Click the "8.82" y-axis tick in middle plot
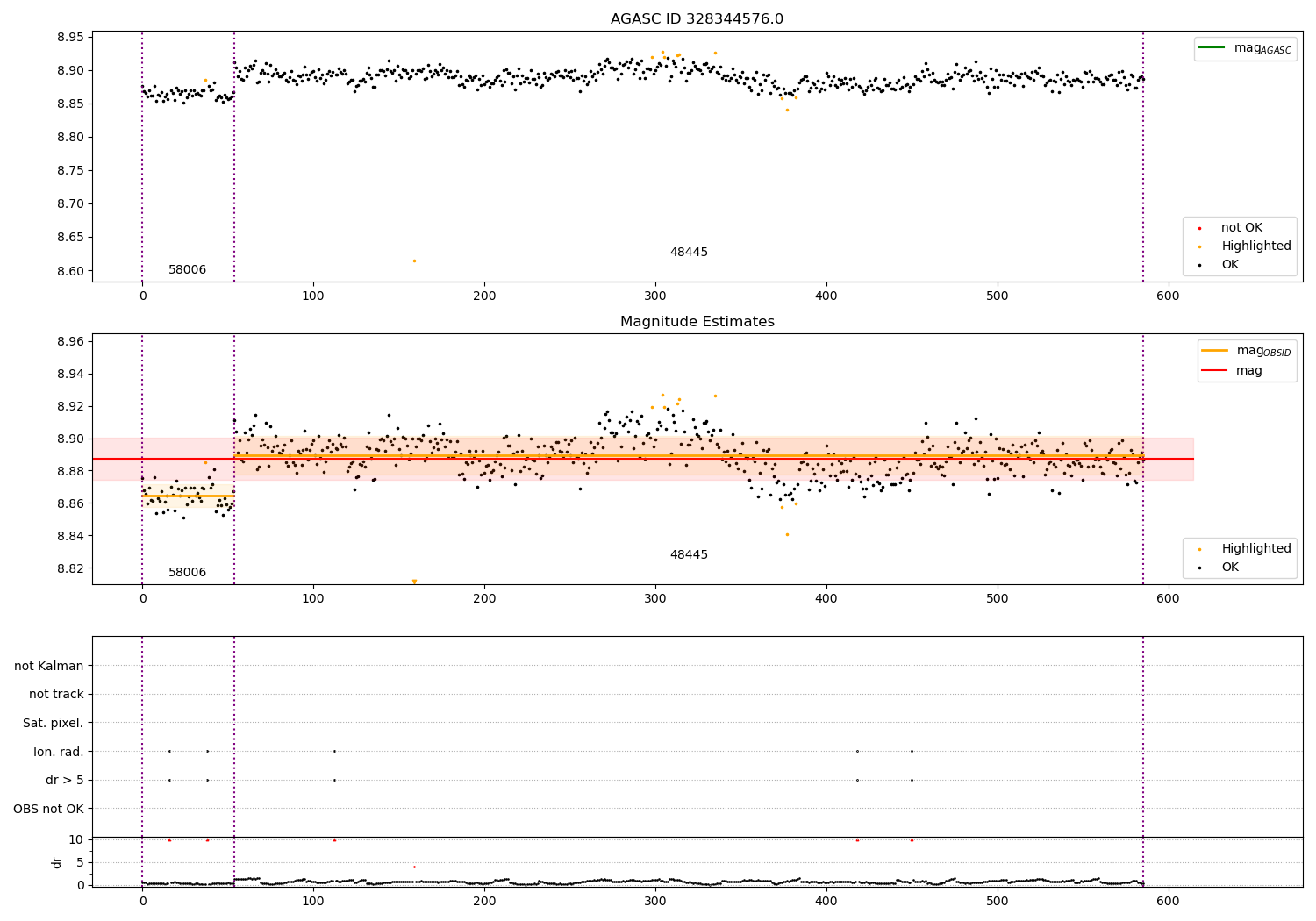Viewport: 1316px width, 921px height. (71, 568)
